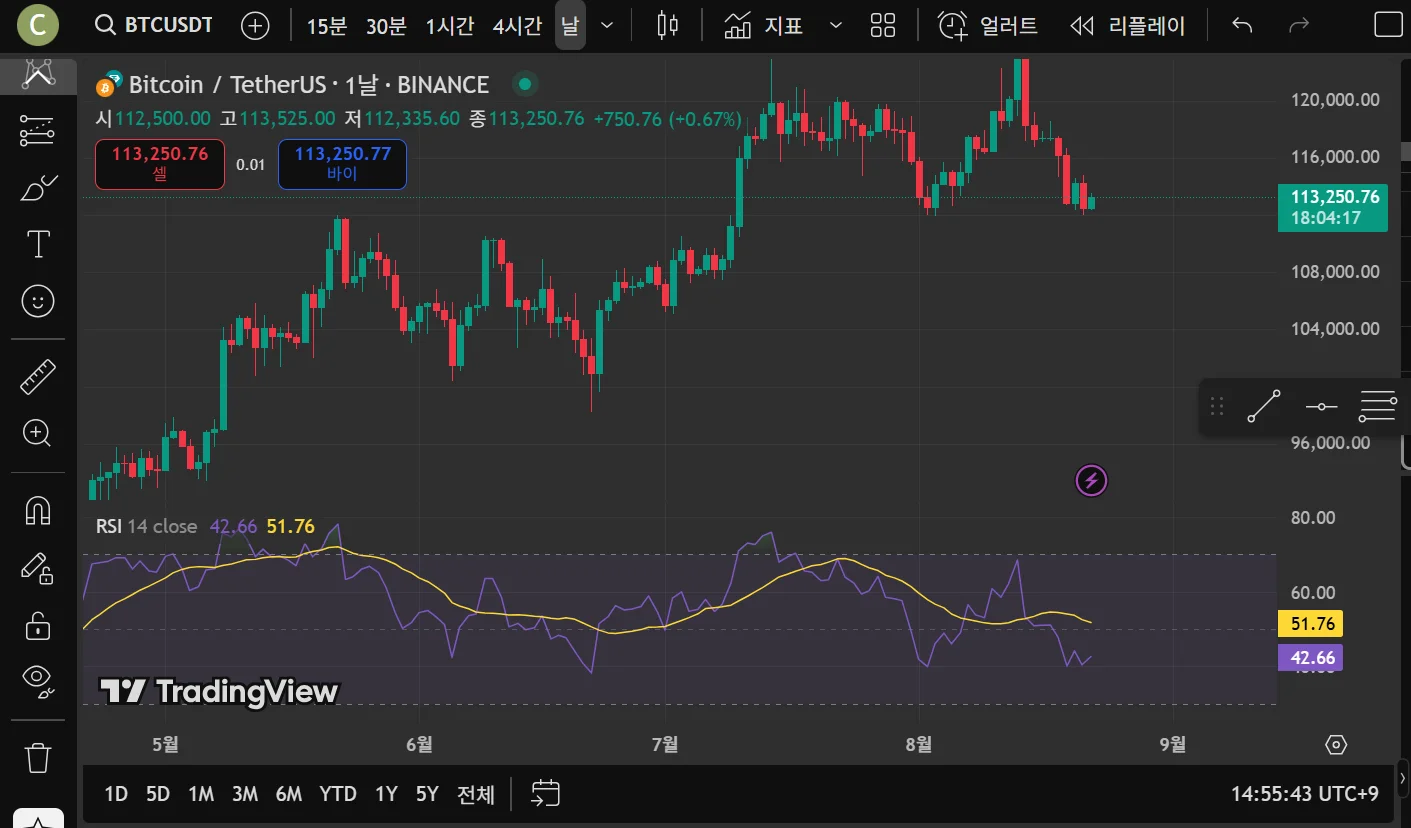Viewport: 1411px width, 828px height.
Task: Open the emoji and icons tool
Action: 38,301
